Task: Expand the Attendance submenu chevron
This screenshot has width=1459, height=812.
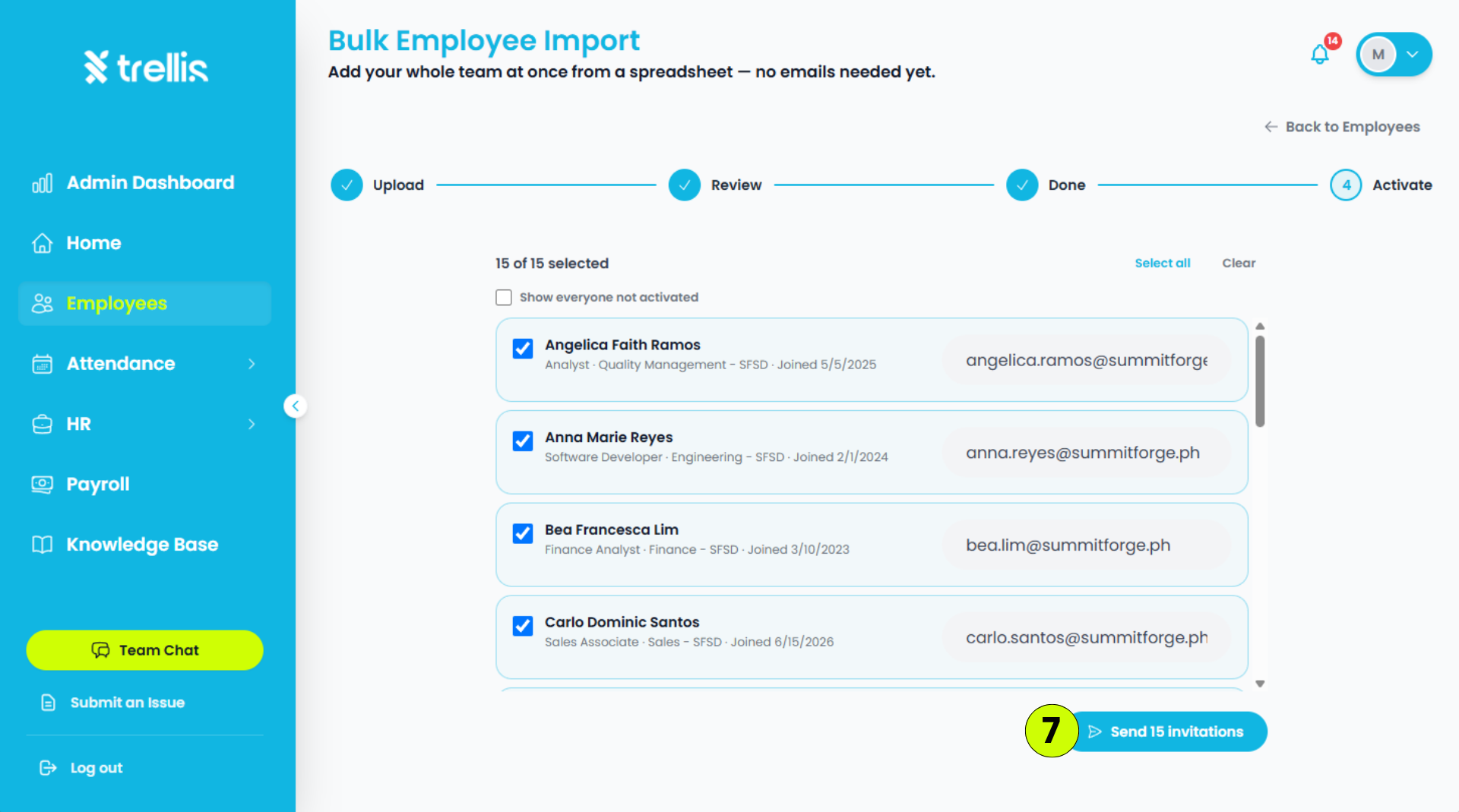Action: tap(252, 364)
